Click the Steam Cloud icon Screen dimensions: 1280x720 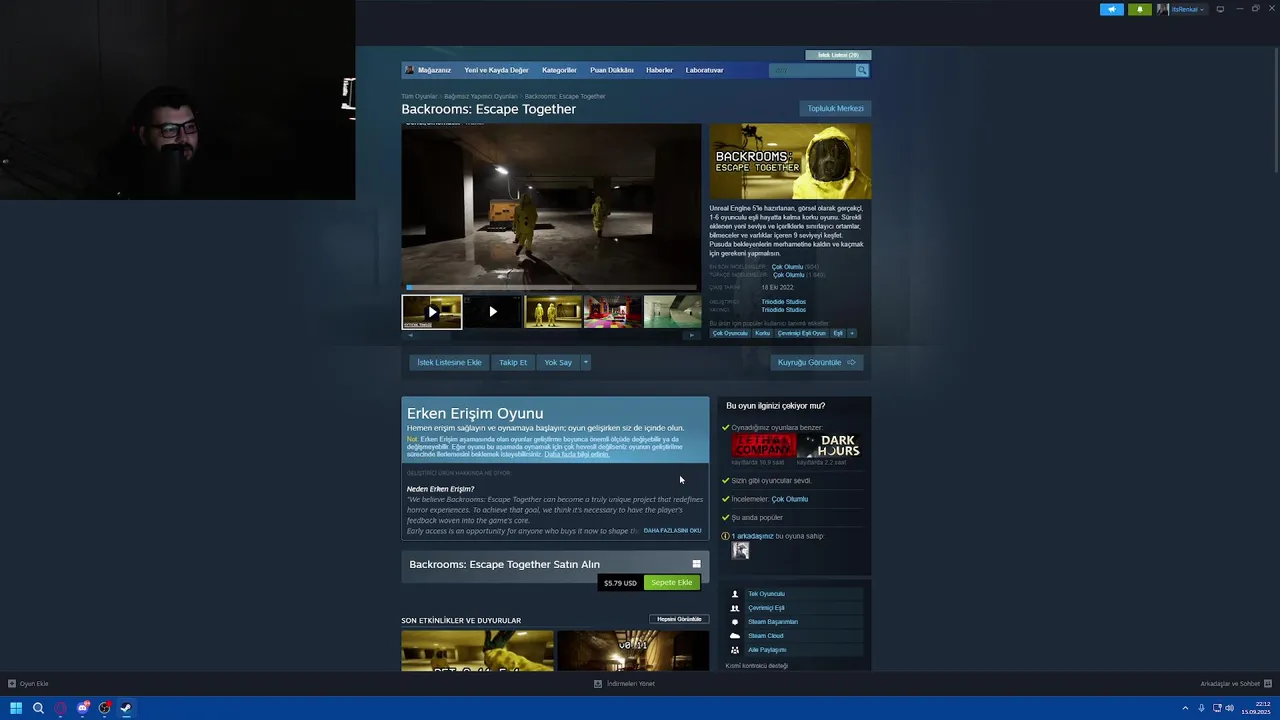click(735, 636)
